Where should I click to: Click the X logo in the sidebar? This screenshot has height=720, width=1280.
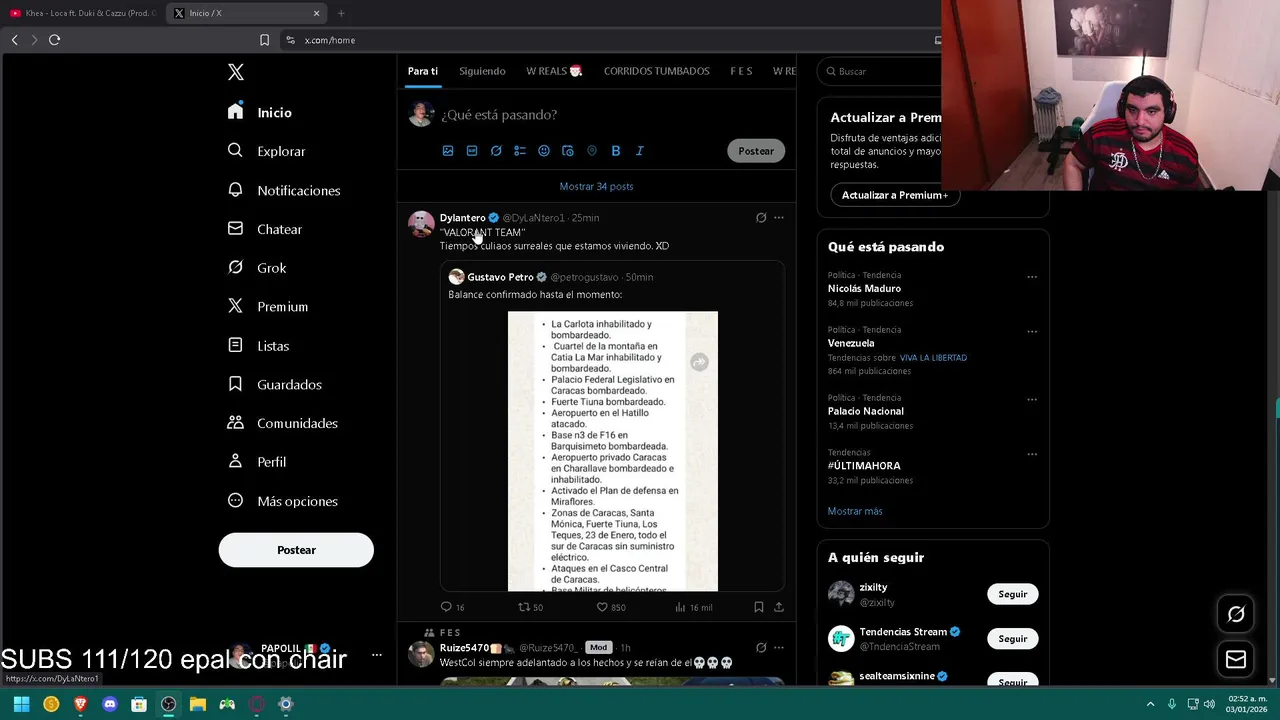pyautogui.click(x=236, y=72)
